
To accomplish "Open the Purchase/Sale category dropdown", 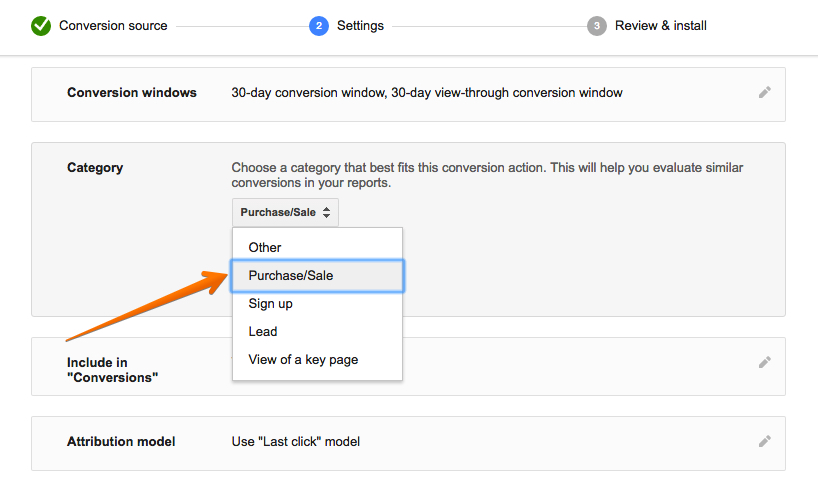I will click(285, 212).
